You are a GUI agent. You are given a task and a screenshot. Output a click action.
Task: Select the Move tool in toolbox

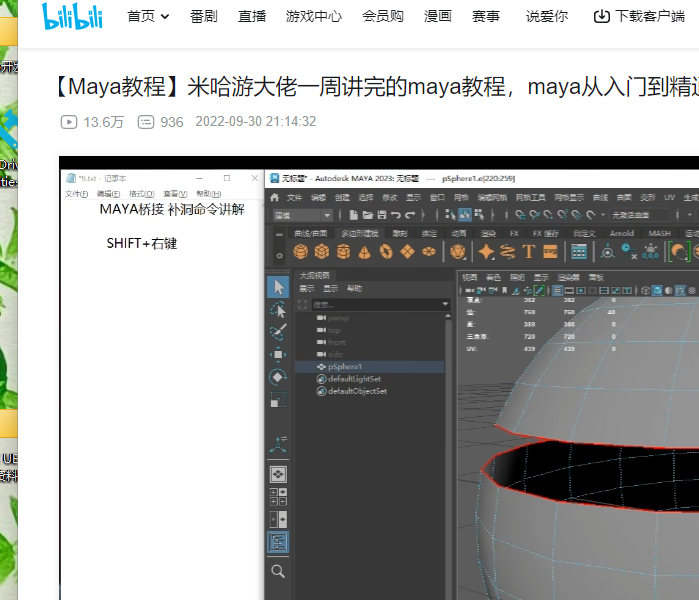pos(278,354)
